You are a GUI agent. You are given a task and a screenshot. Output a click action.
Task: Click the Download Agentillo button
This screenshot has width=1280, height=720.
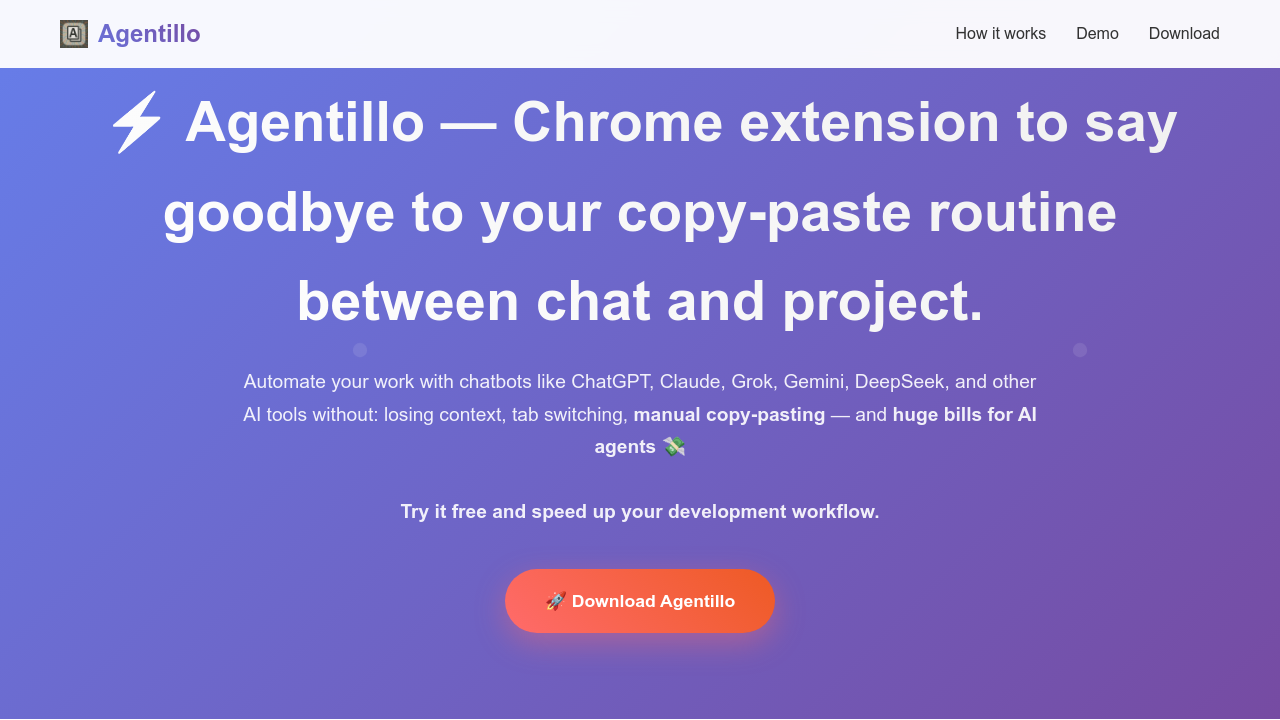[640, 600]
